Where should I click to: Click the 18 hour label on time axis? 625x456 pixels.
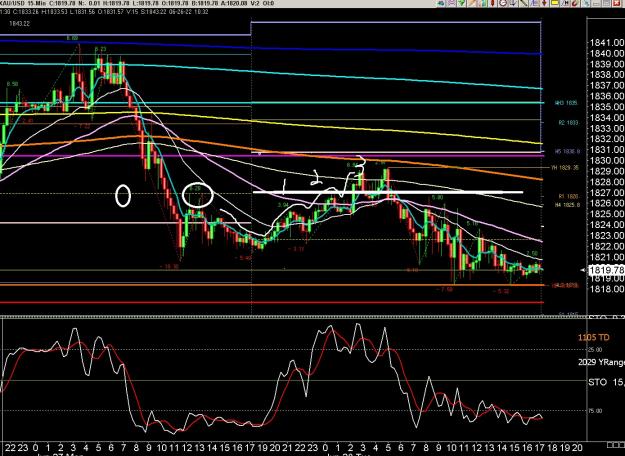coord(553,448)
